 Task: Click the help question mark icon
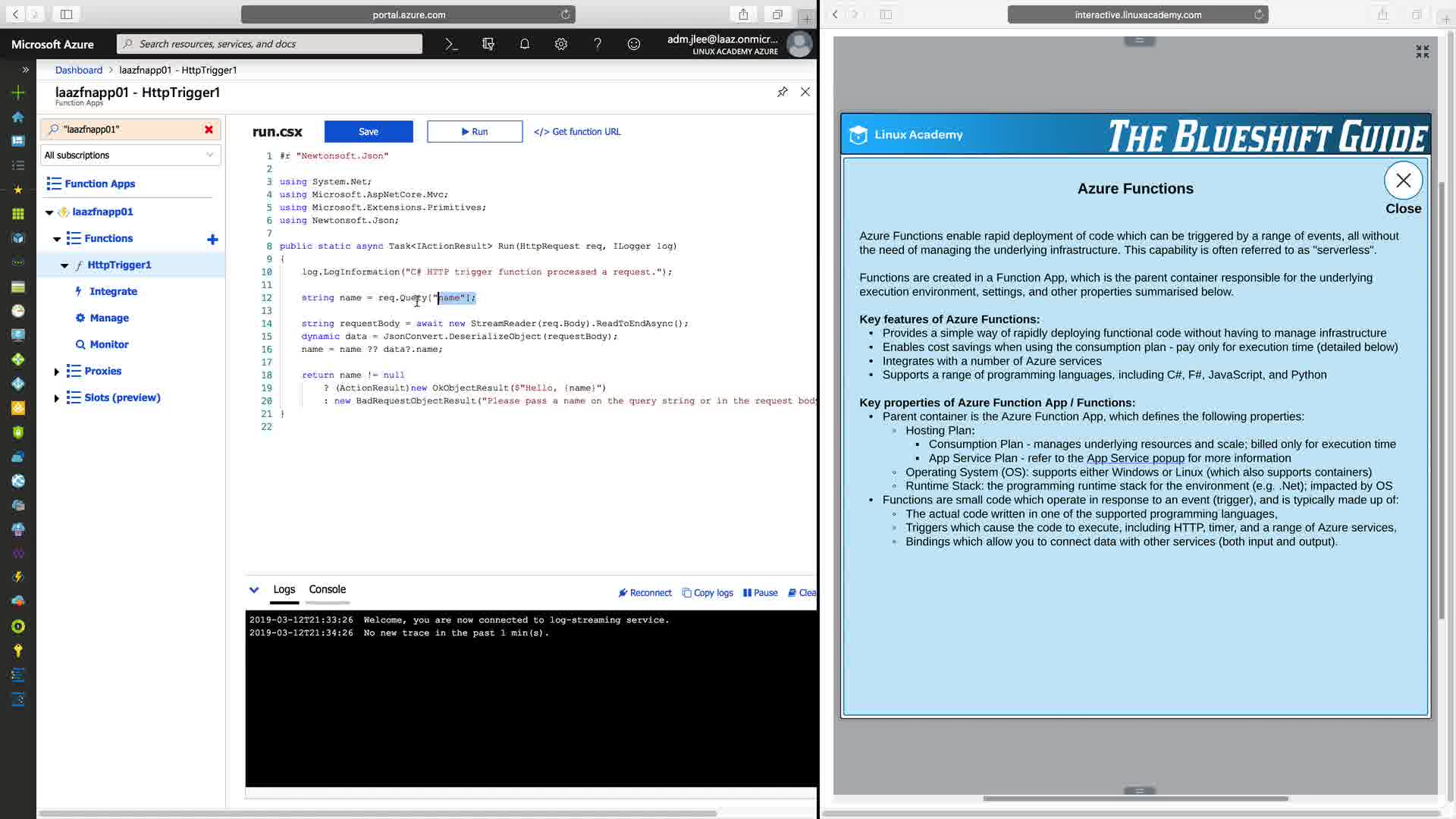(597, 44)
